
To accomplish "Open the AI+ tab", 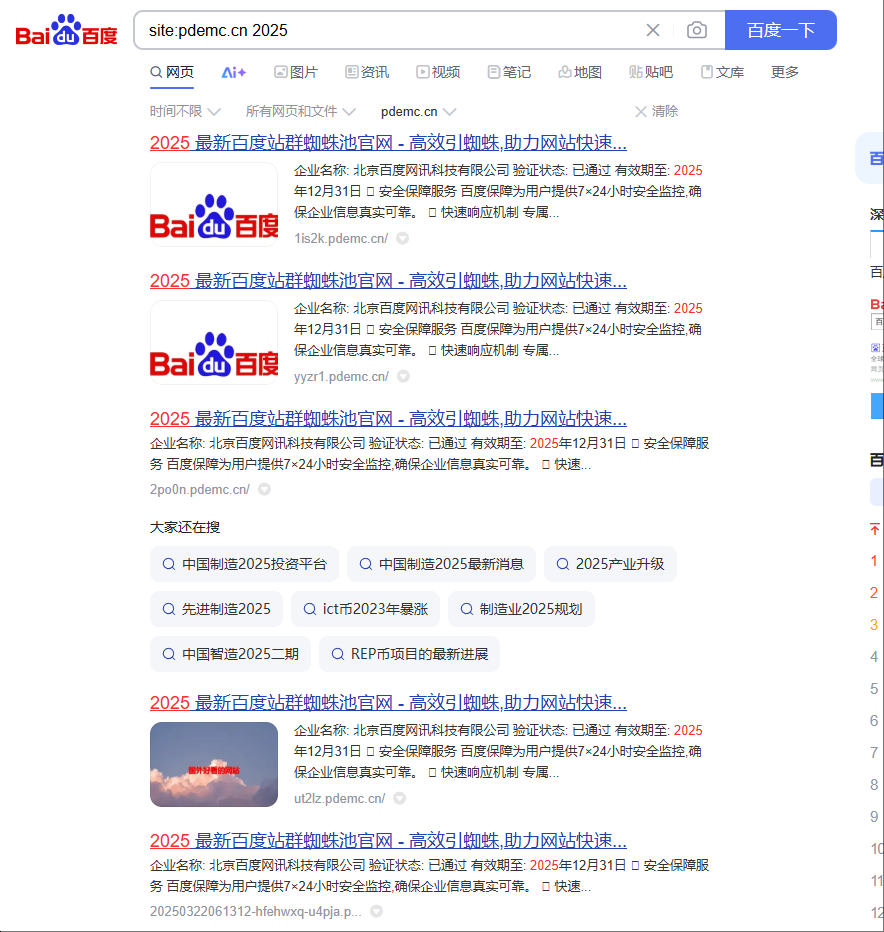I will click(x=234, y=73).
